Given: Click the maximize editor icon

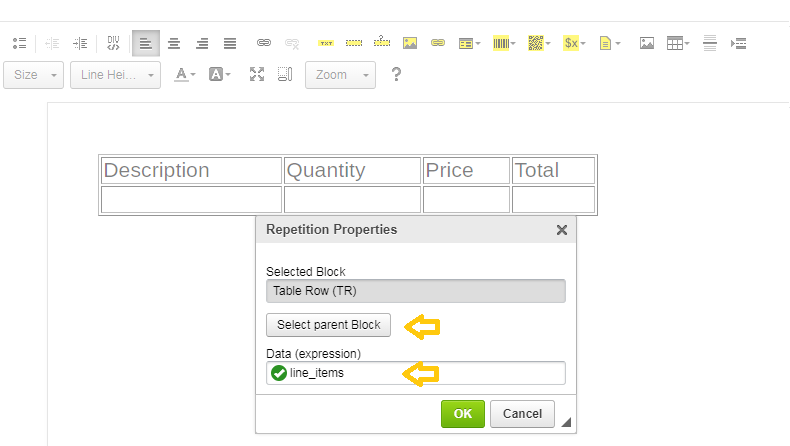Looking at the screenshot, I should 257,74.
